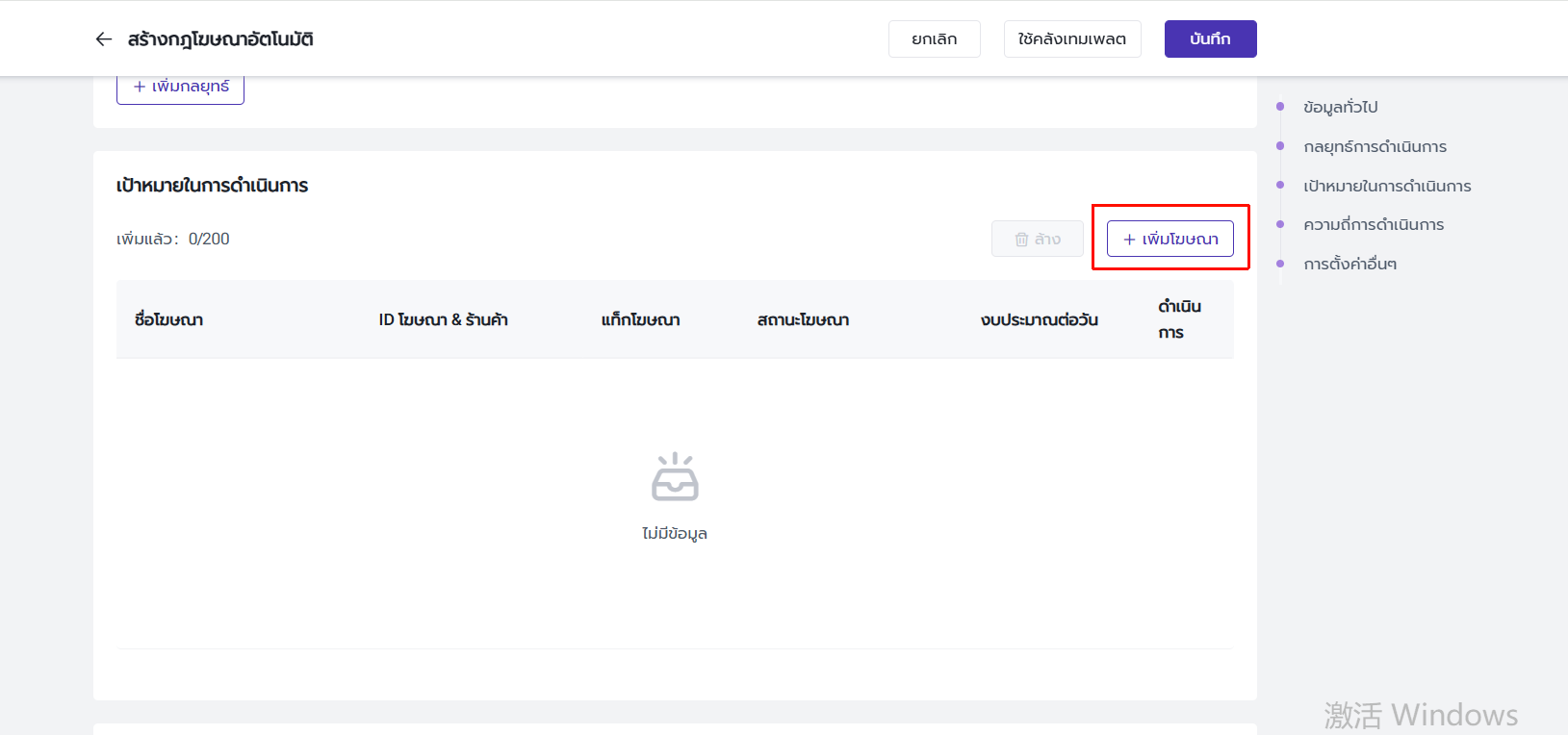
Task: Click the back arrow beside the page title
Action: click(104, 39)
